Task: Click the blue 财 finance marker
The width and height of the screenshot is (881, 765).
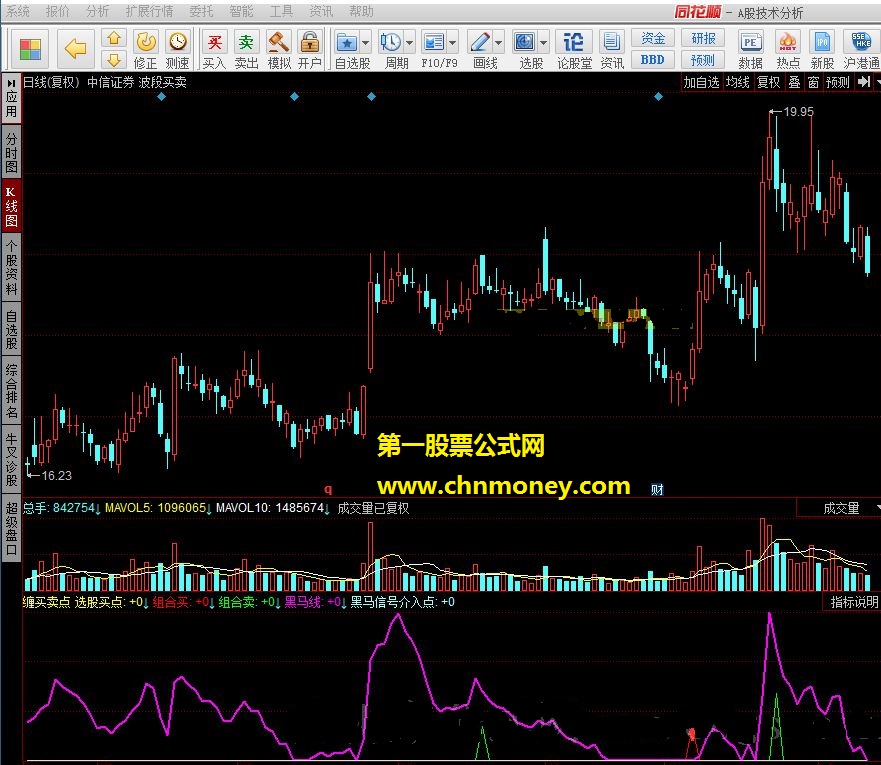Action: (657, 489)
